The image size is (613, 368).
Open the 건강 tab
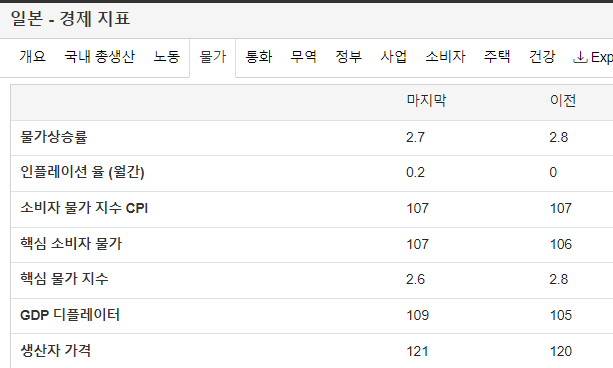pyautogui.click(x=542, y=57)
